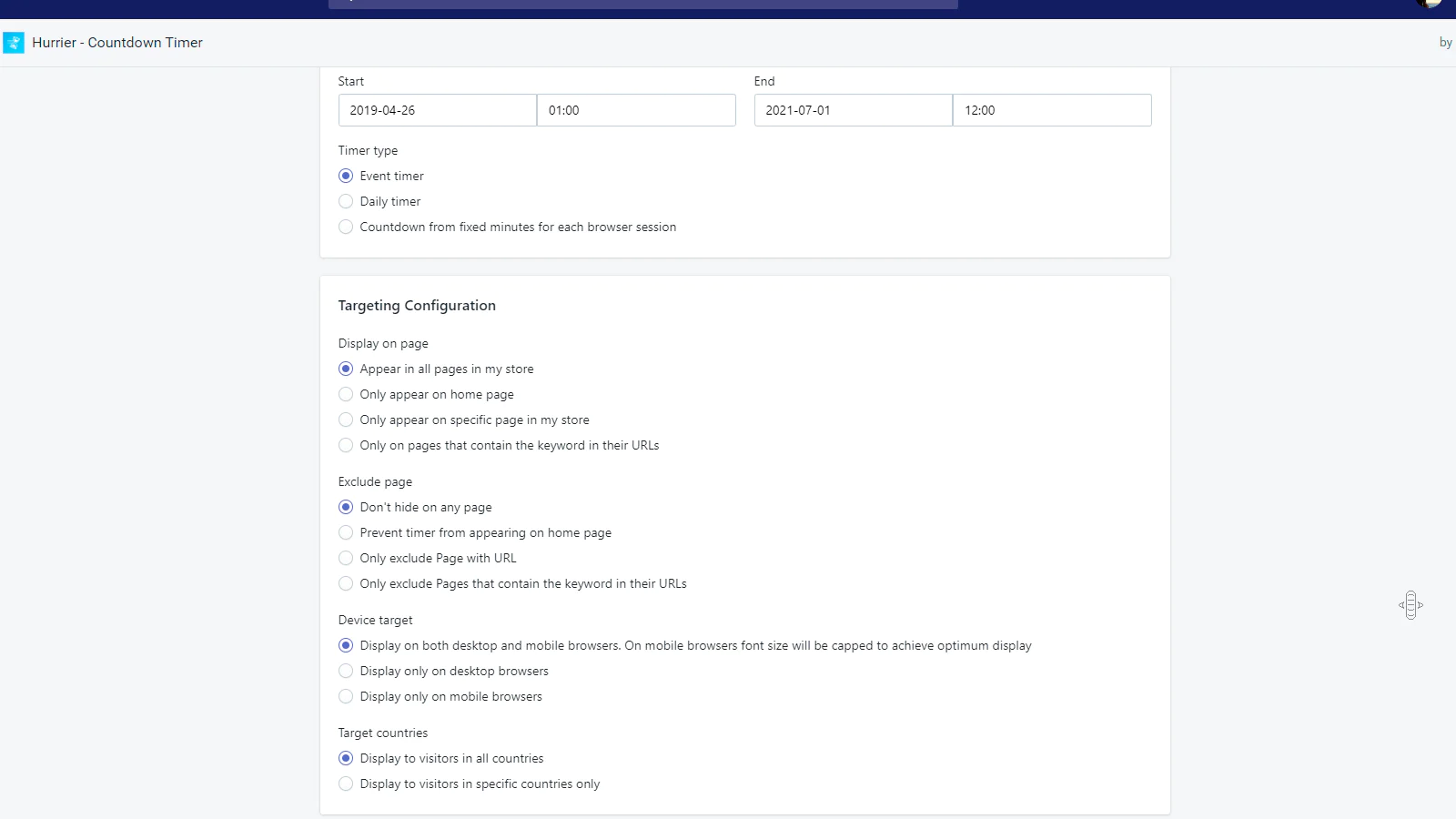This screenshot has height=819, width=1456.
Task: Enable display only on pages containing URL keyword
Action: pos(346,445)
